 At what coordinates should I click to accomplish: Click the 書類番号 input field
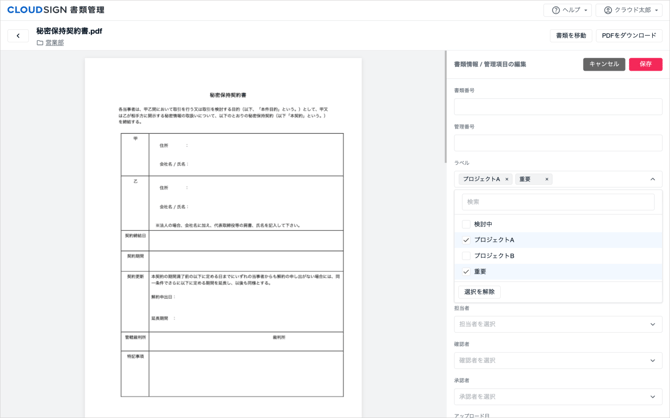[x=558, y=107]
